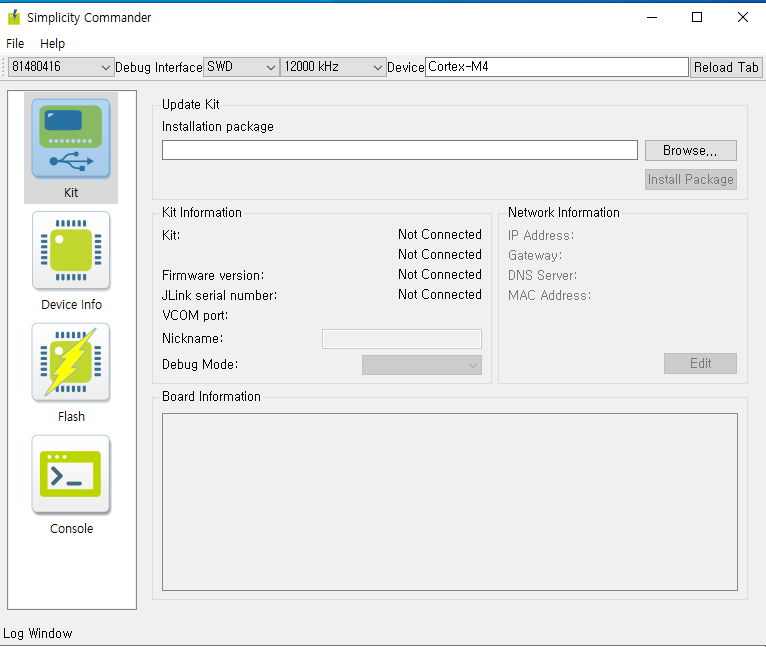The image size is (766, 647).
Task: Click the Simplicity Commander title bar icon
Action: [x=14, y=18]
